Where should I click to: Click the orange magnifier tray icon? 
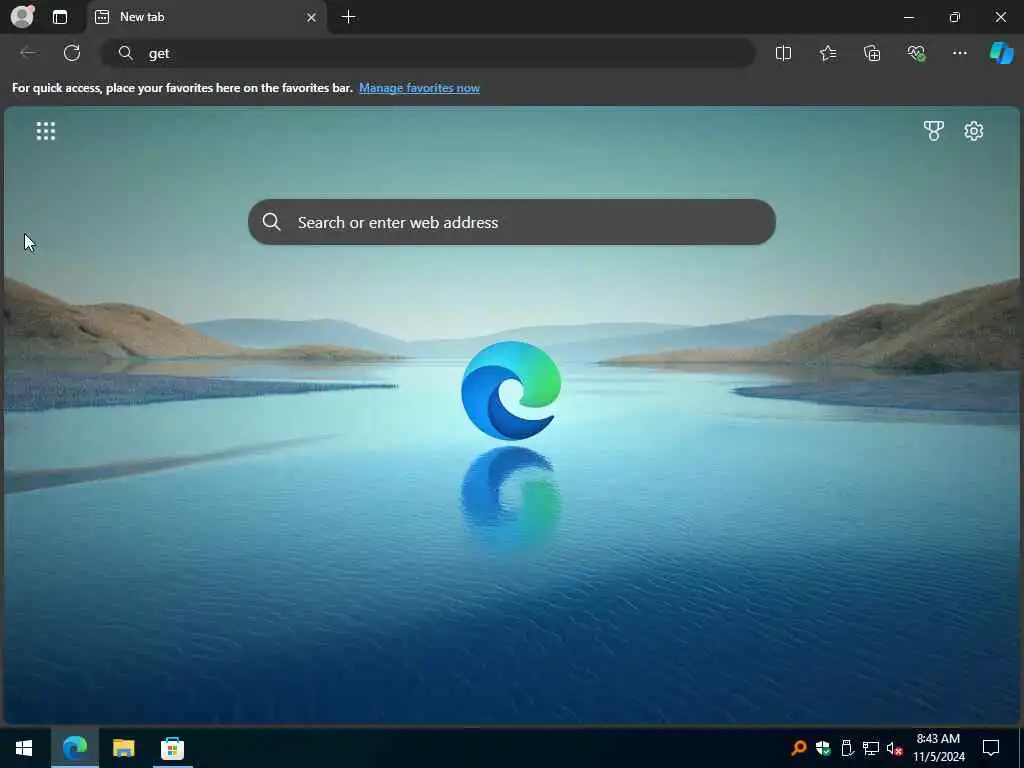[798, 748]
